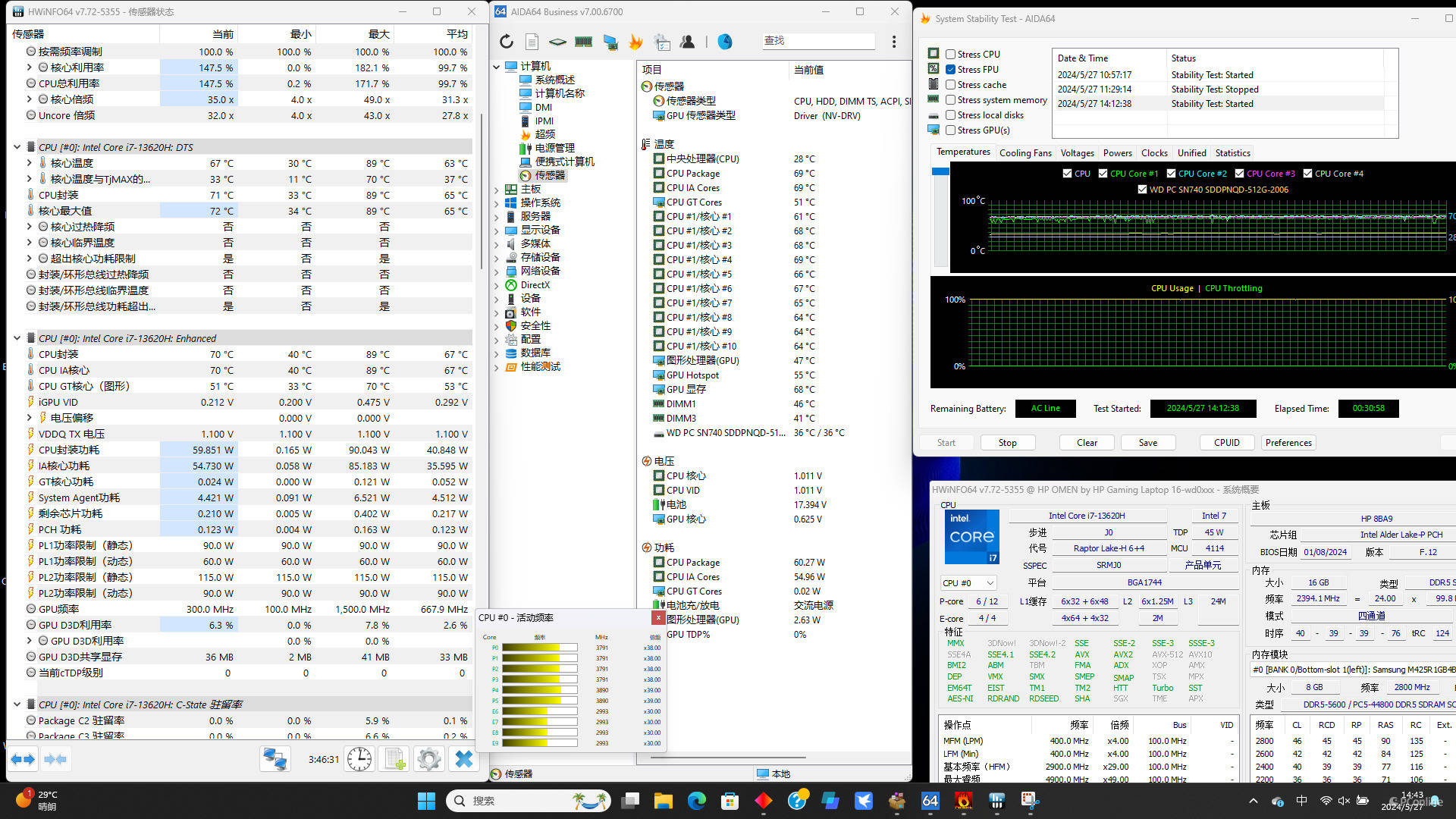The width and height of the screenshot is (1456, 819).
Task: Click the AIDA64 refresh toolbar icon
Action: pyautogui.click(x=507, y=42)
